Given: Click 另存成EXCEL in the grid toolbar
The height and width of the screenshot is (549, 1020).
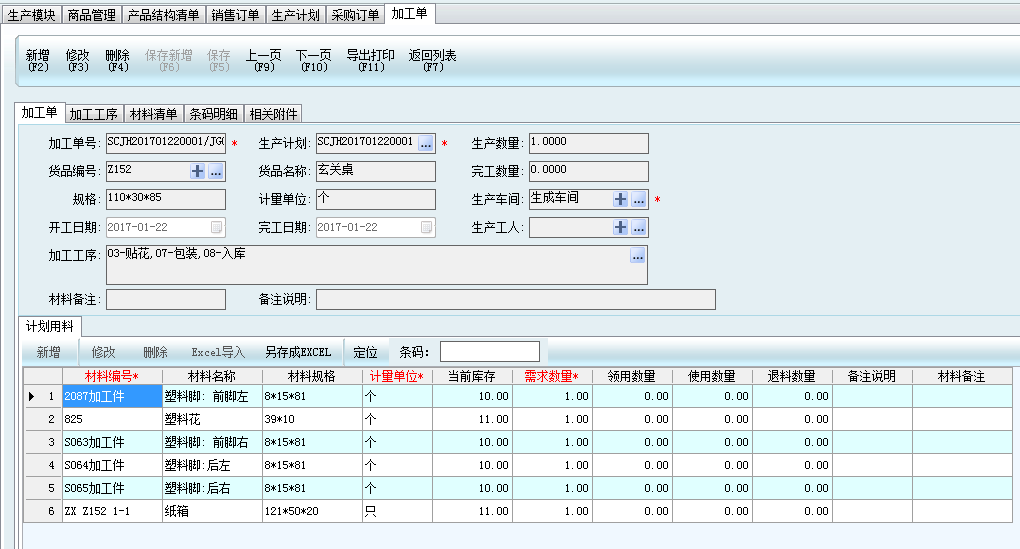Looking at the screenshot, I should pos(297,352).
